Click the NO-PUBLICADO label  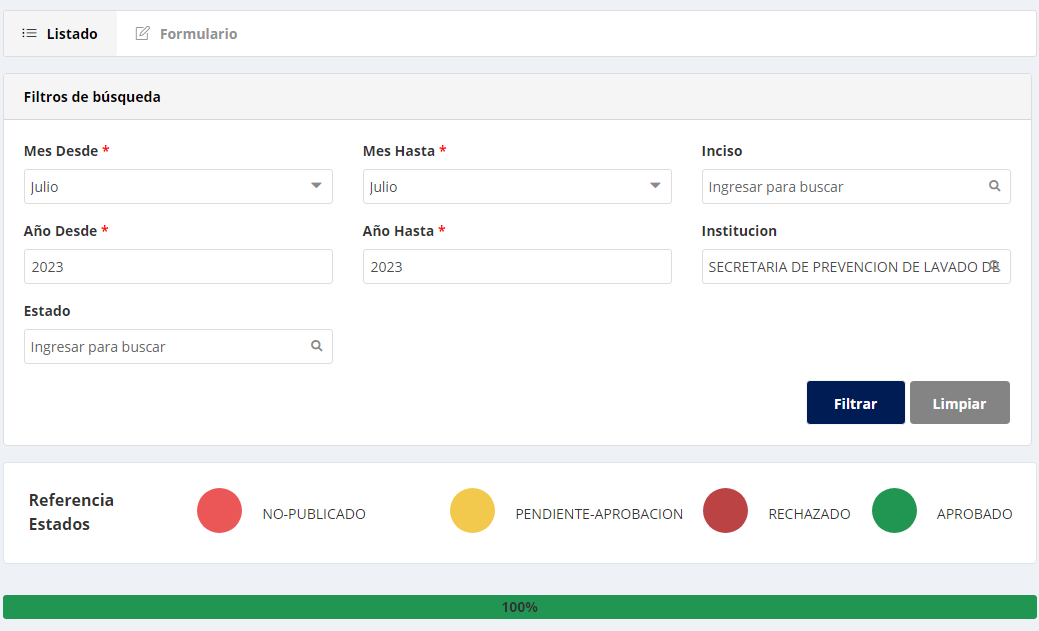pos(314,514)
